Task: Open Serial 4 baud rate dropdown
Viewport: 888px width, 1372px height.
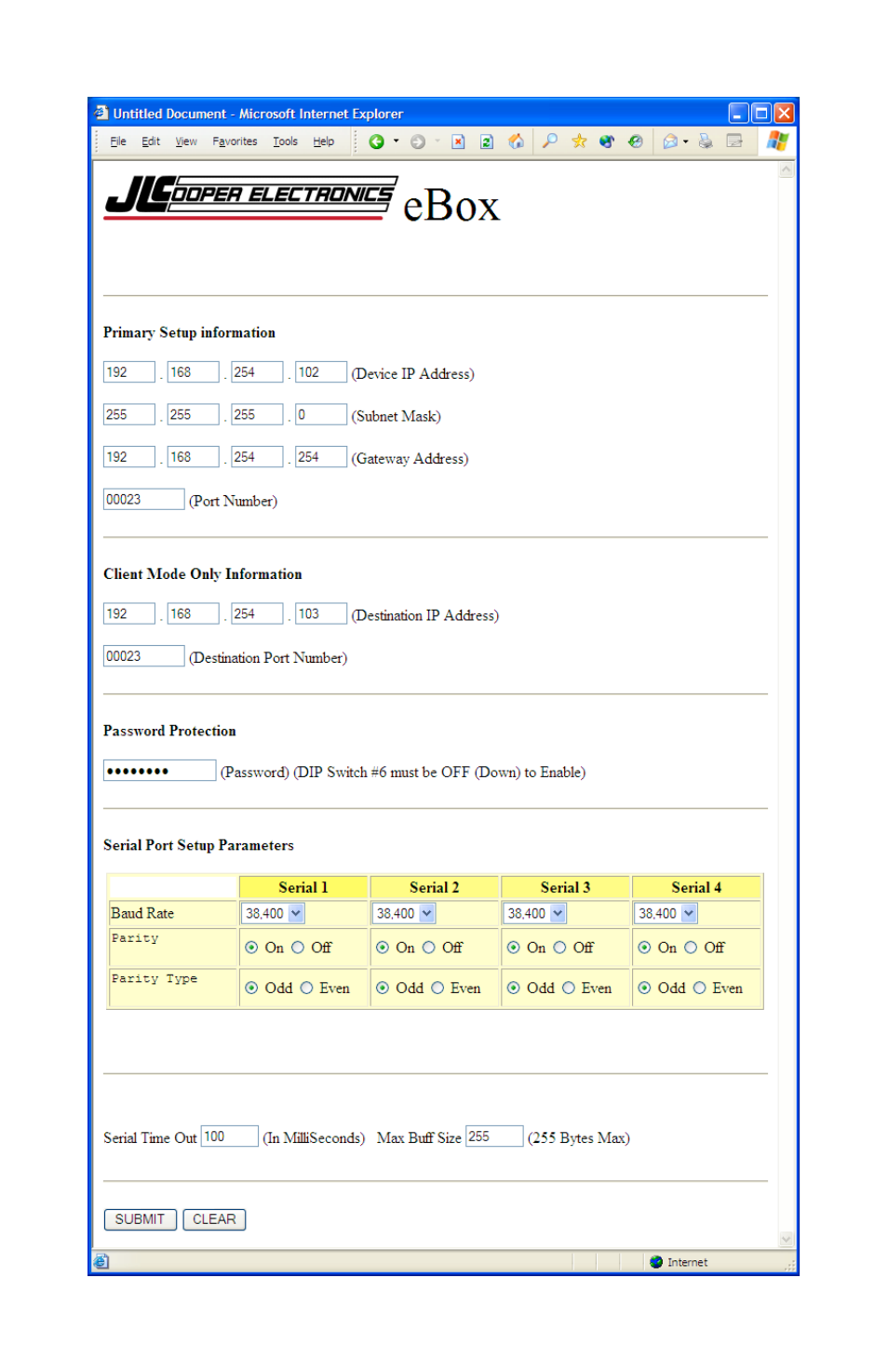Action: coord(689,914)
